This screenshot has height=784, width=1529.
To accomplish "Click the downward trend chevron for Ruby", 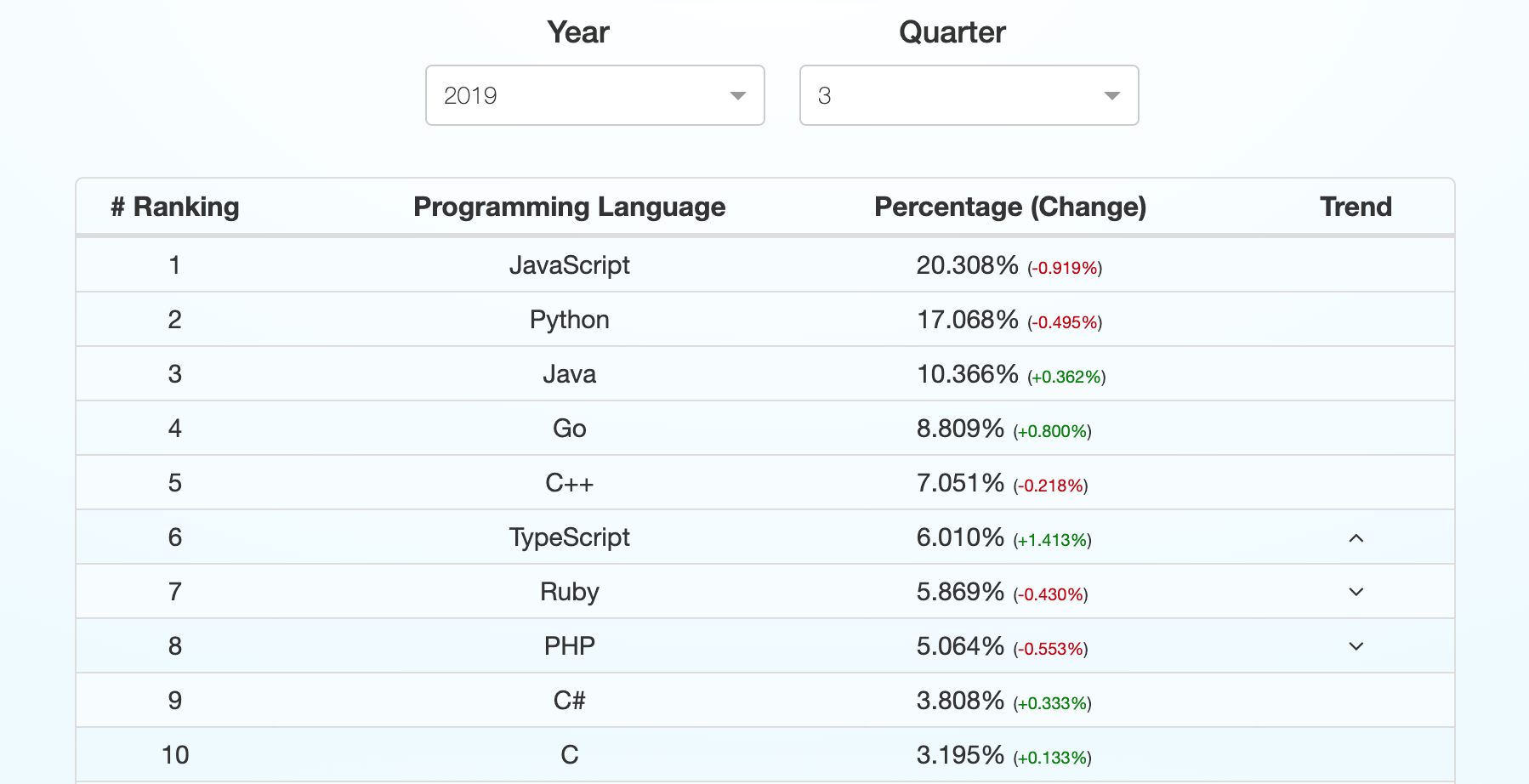I will (x=1356, y=592).
